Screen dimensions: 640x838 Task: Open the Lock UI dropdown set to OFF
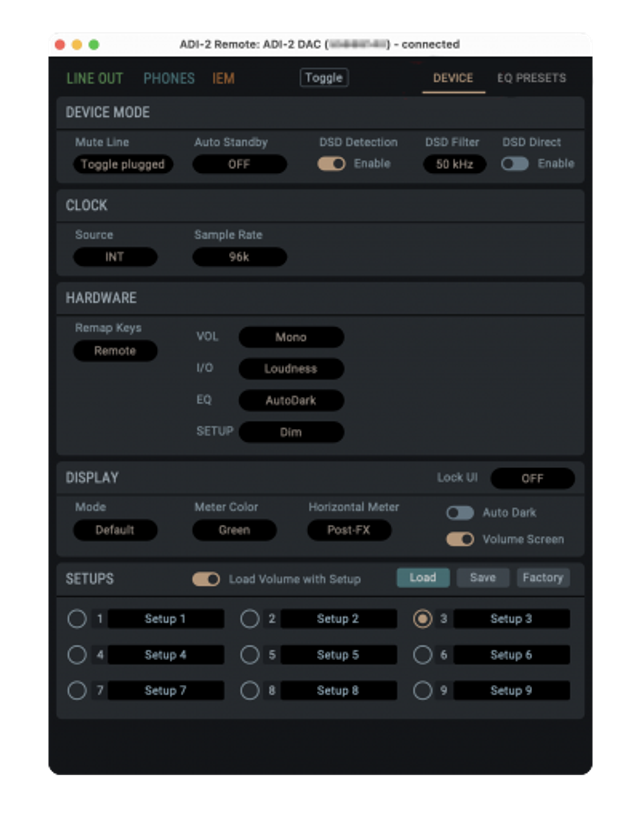tap(533, 478)
